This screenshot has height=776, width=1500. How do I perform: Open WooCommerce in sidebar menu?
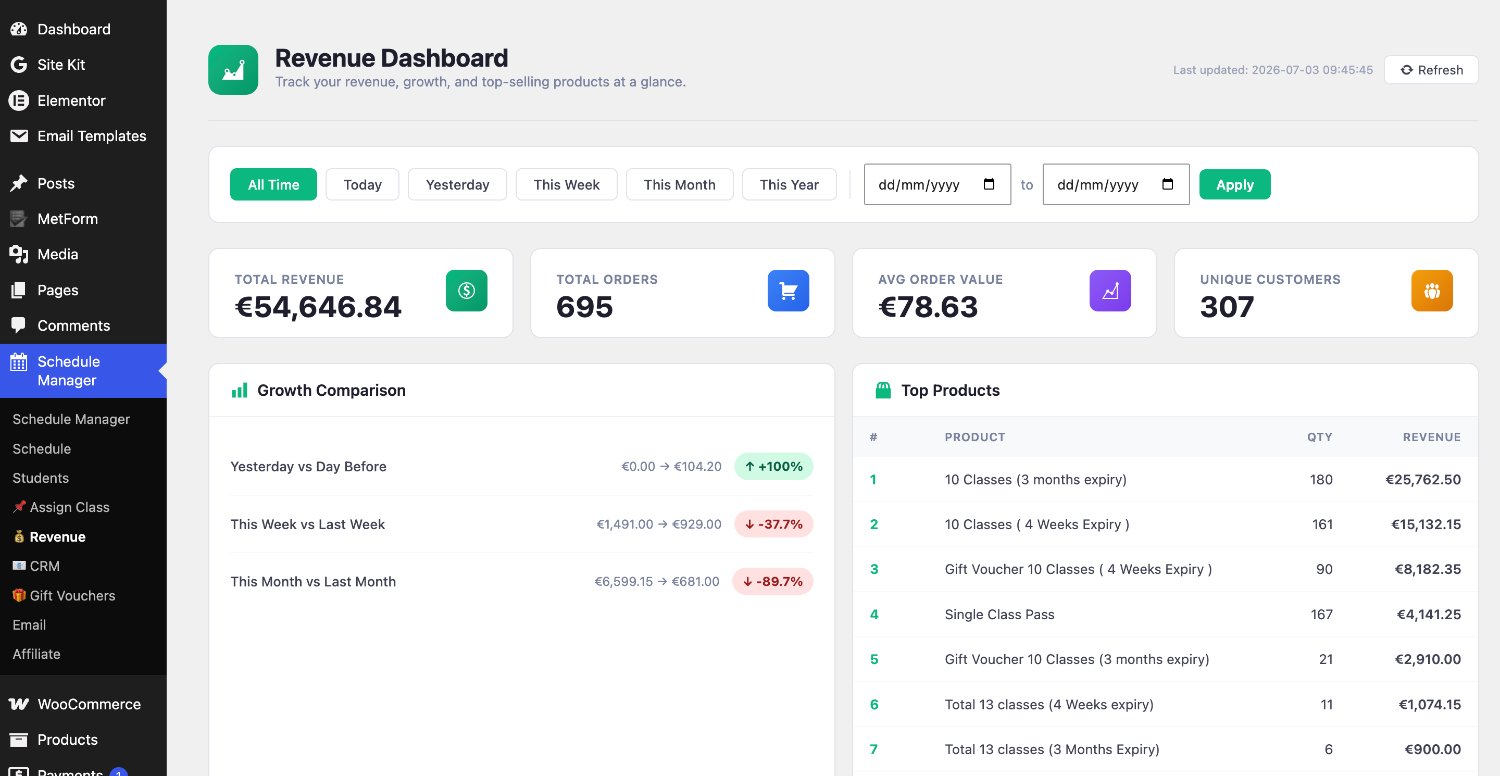point(83,704)
